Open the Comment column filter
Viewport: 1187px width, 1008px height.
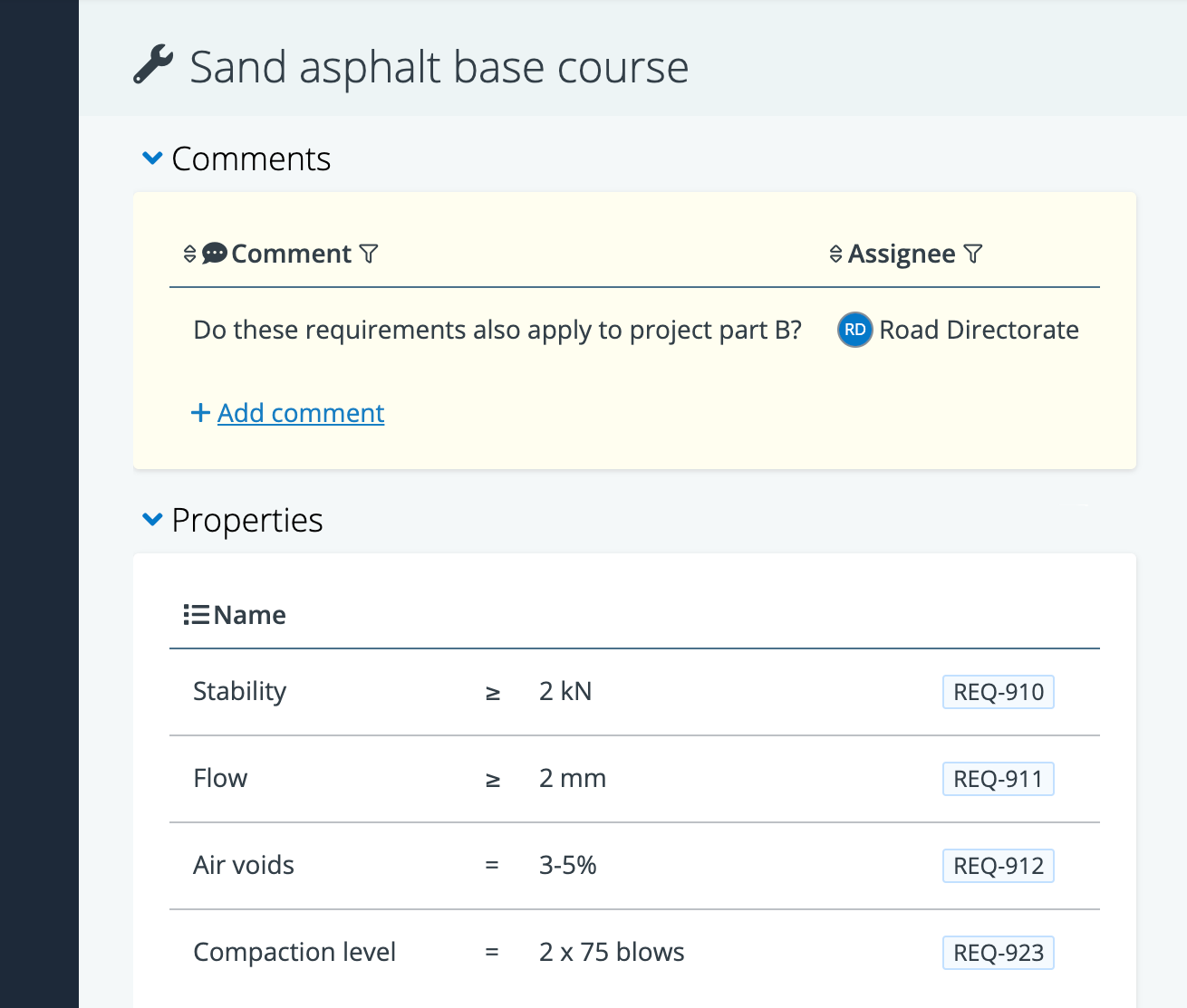tap(369, 254)
